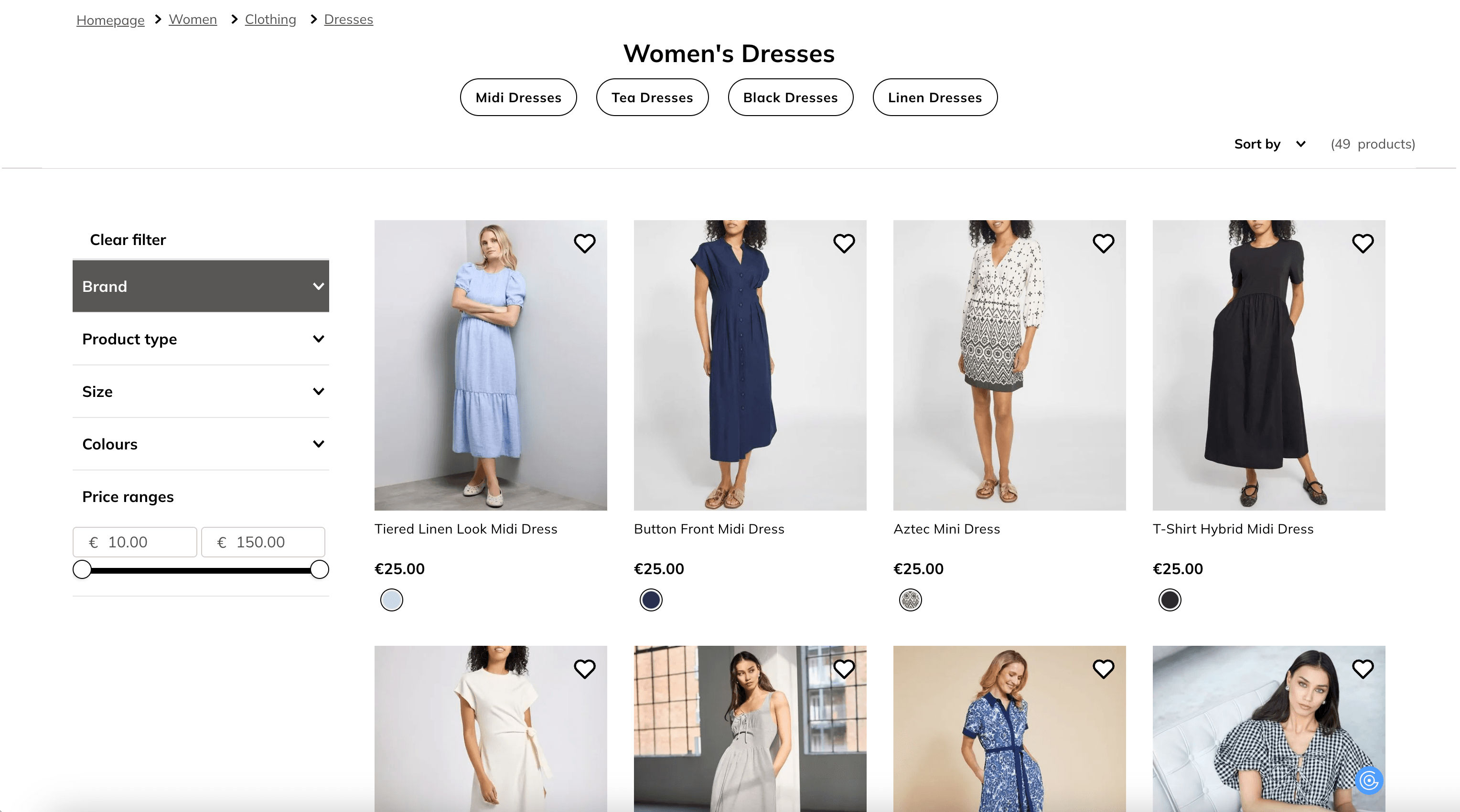Click the maximum price slider handle
Viewport: 1460px width, 812px height.
coord(320,569)
